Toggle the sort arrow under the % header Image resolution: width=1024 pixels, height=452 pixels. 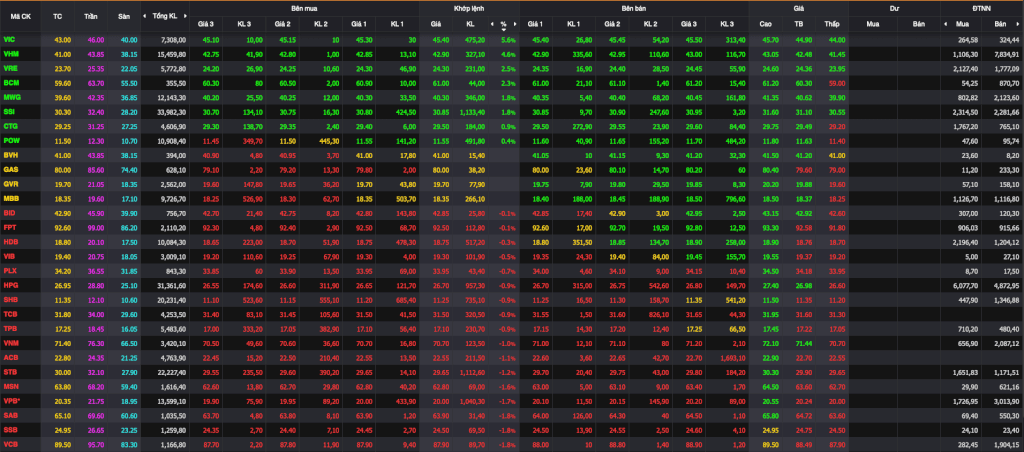click(x=504, y=30)
